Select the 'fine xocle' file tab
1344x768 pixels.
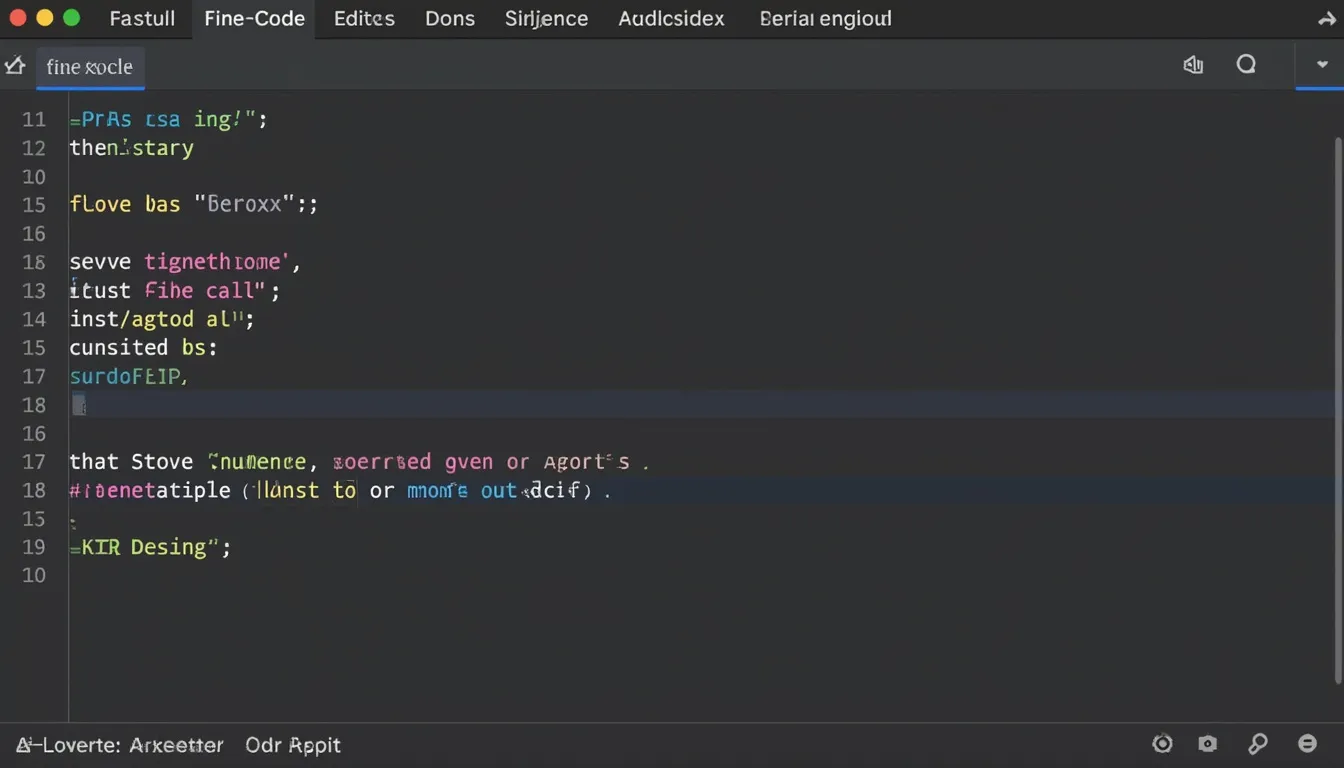(89, 67)
